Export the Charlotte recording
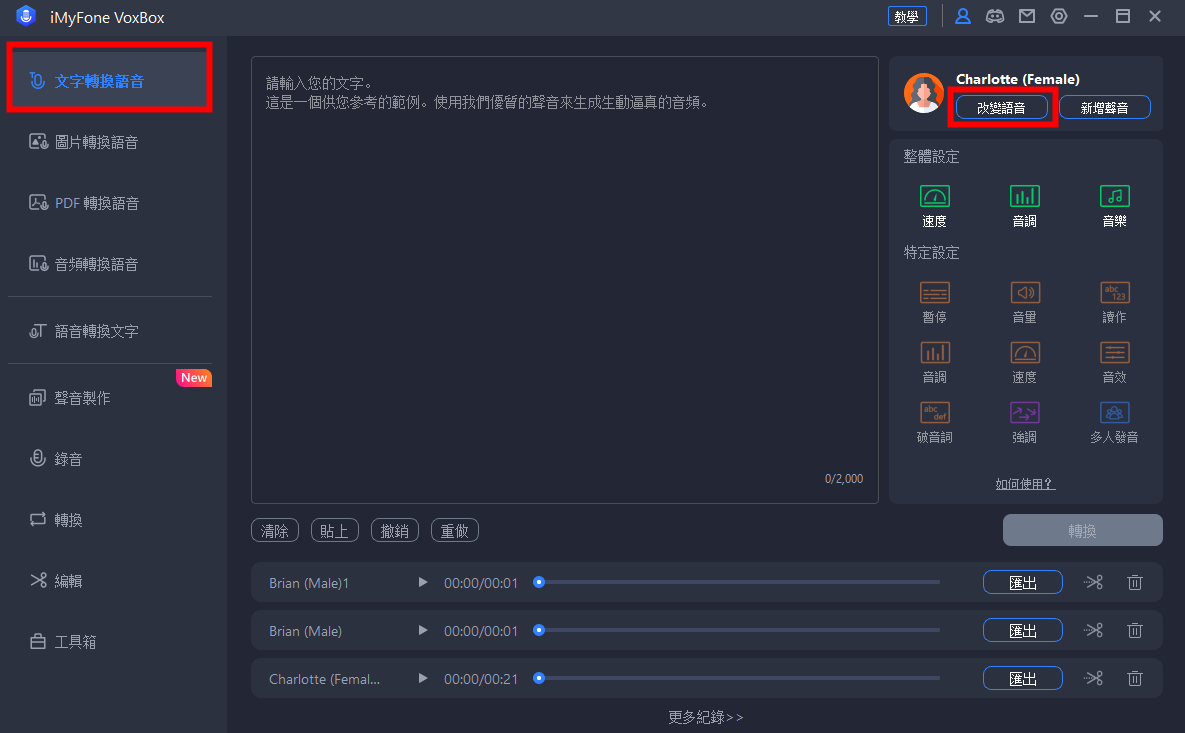Screen dimensions: 1185x733 click(x=1023, y=679)
